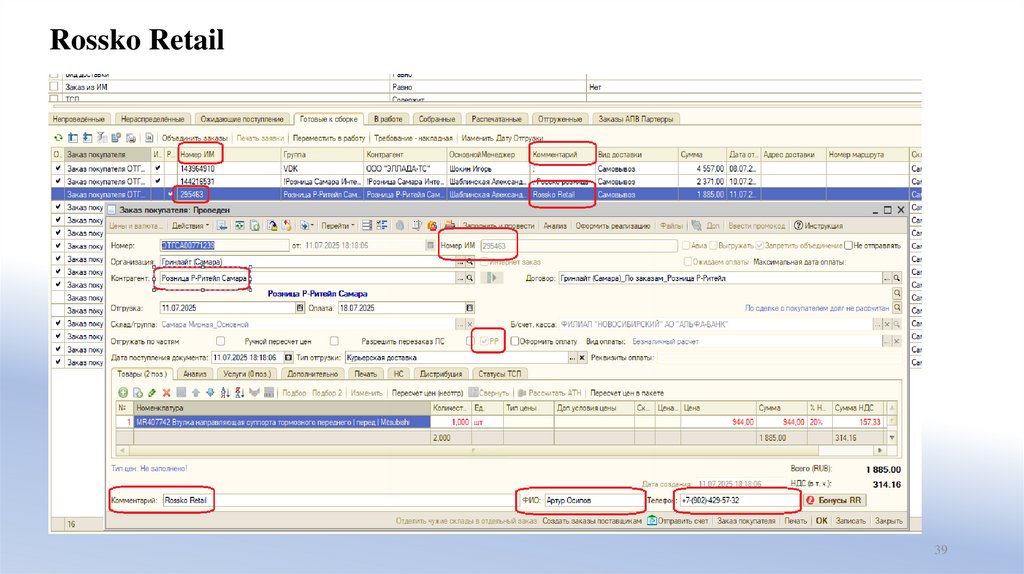
Task: Click the calendar icon next to the Отгрузка date
Action: pos(300,308)
